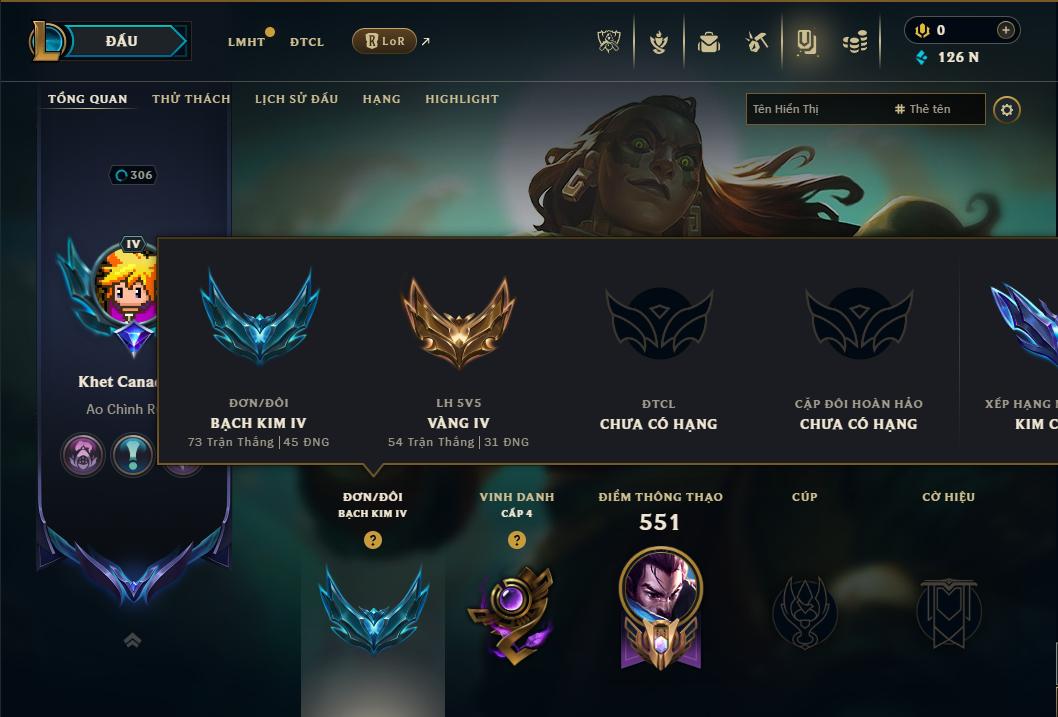Select the Hạng tab
The width and height of the screenshot is (1058, 717).
381,99
